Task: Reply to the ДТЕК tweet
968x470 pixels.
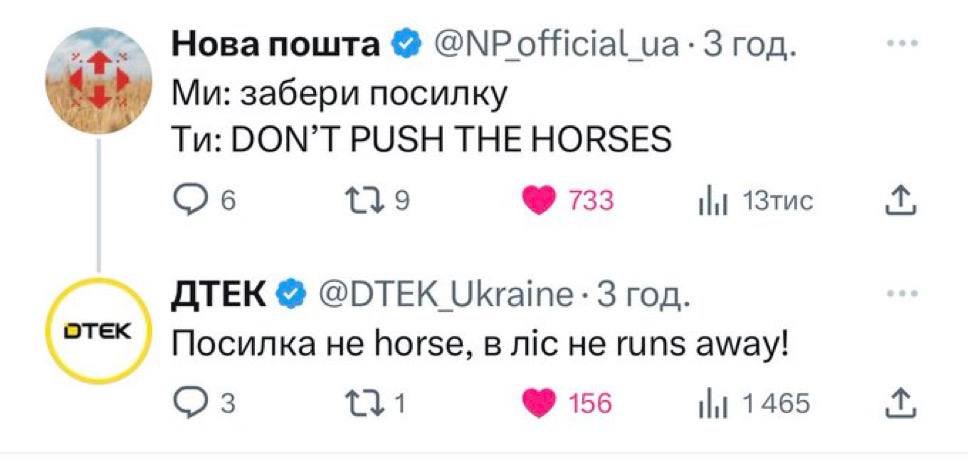Action: [190, 403]
